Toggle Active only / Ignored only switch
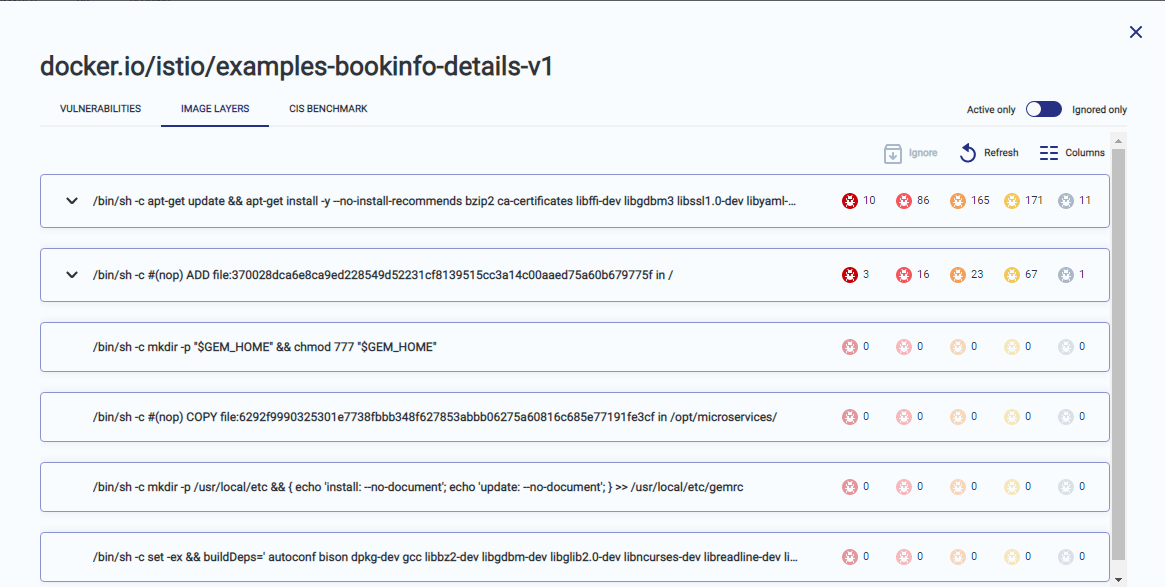 1044,109
